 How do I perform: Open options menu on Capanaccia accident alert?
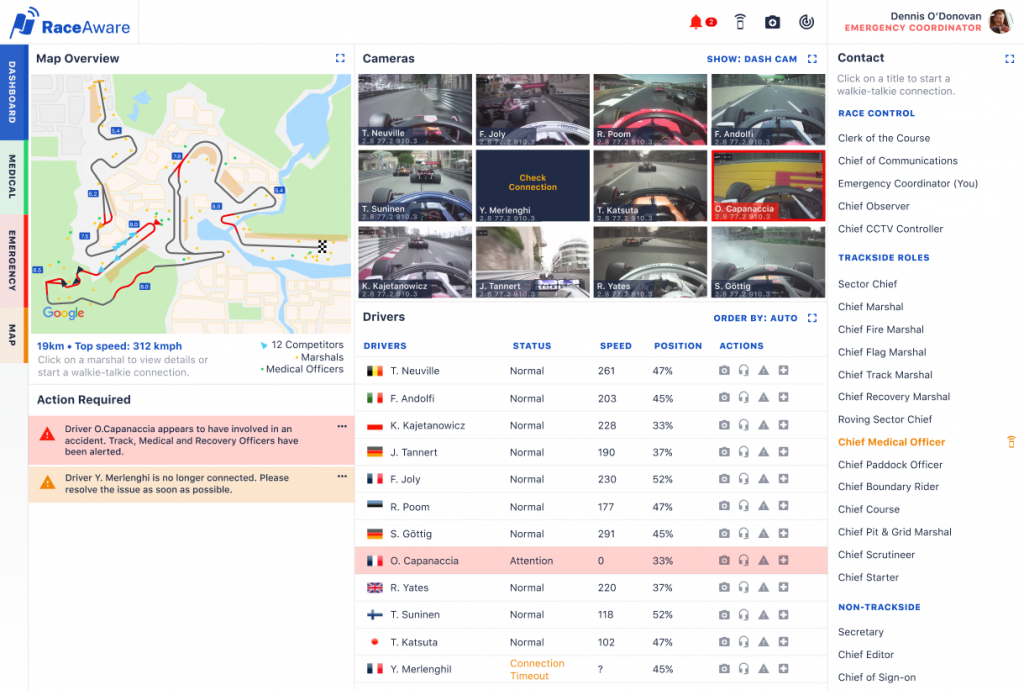(x=342, y=427)
